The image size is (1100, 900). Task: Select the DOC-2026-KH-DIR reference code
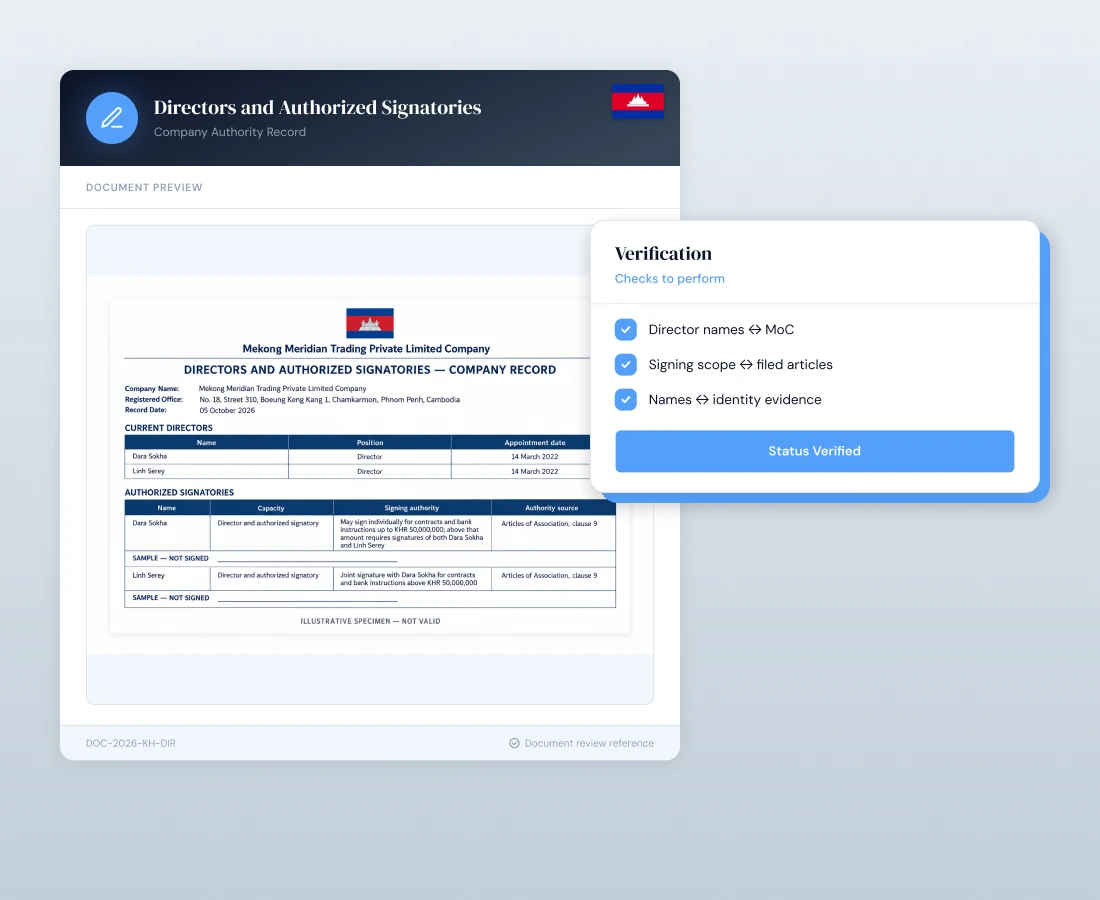point(130,743)
